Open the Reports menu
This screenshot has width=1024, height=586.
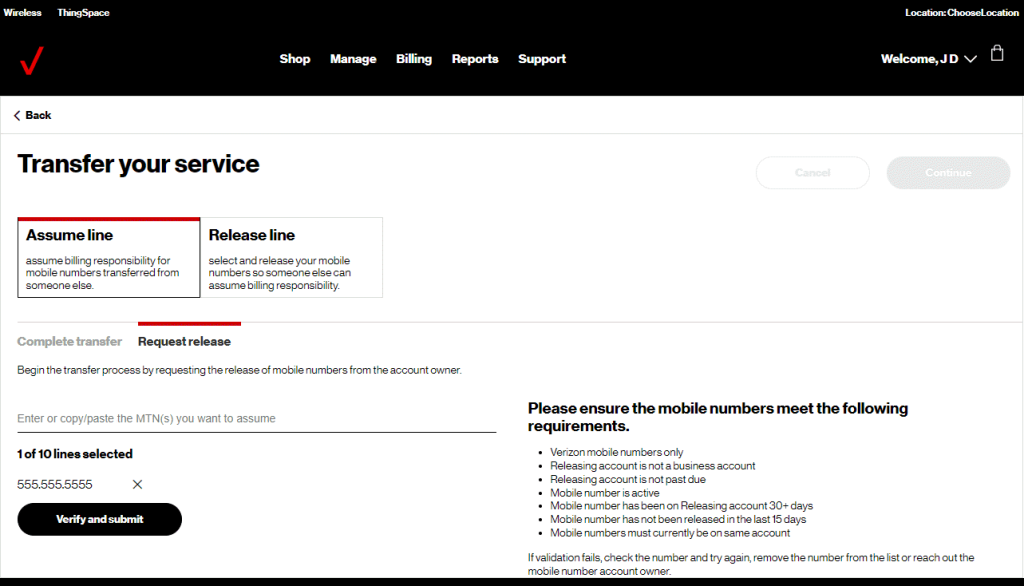[x=475, y=59]
